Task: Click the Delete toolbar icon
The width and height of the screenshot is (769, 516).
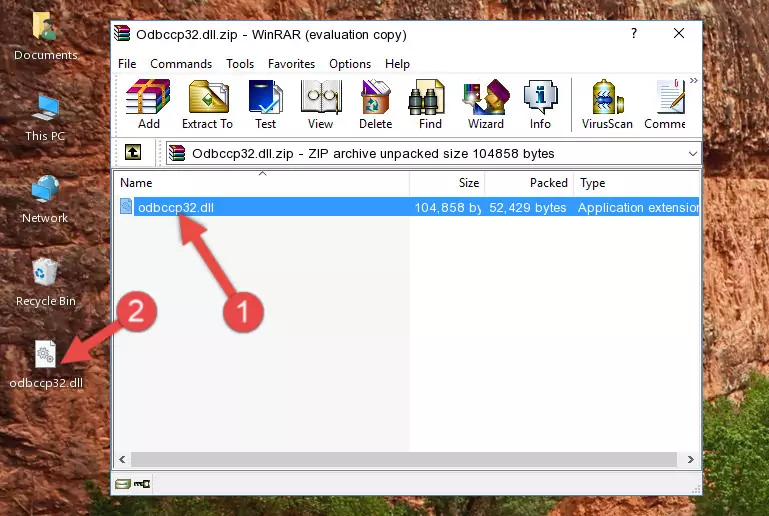Action: tap(376, 104)
